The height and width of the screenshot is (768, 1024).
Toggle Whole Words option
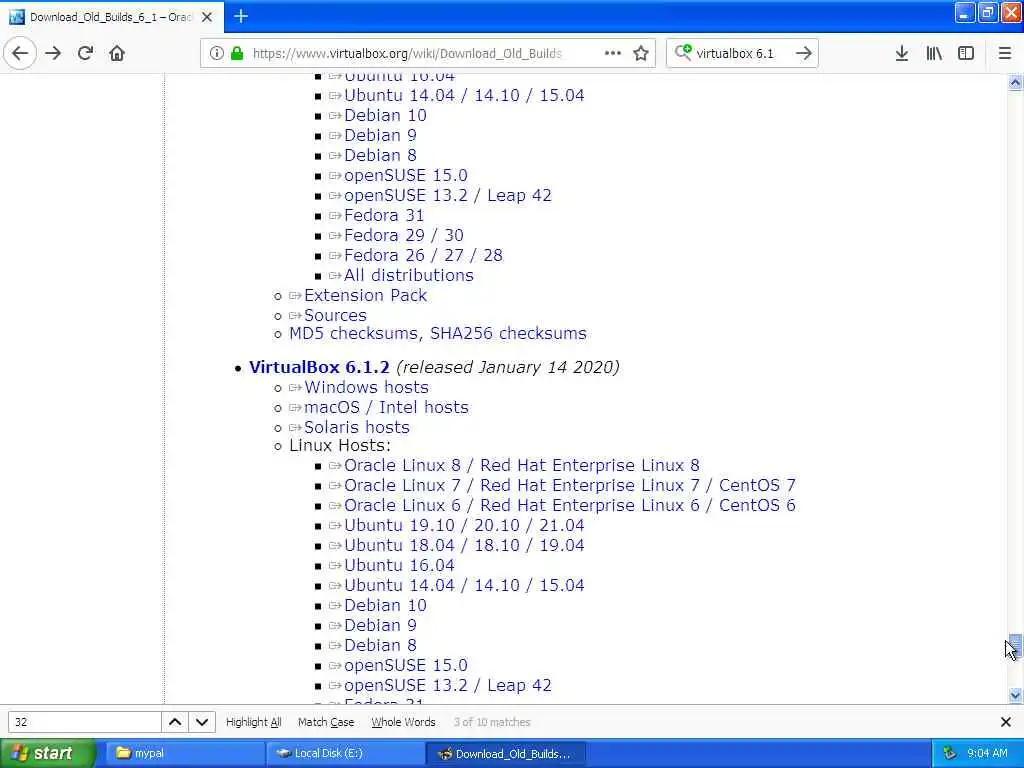(403, 722)
